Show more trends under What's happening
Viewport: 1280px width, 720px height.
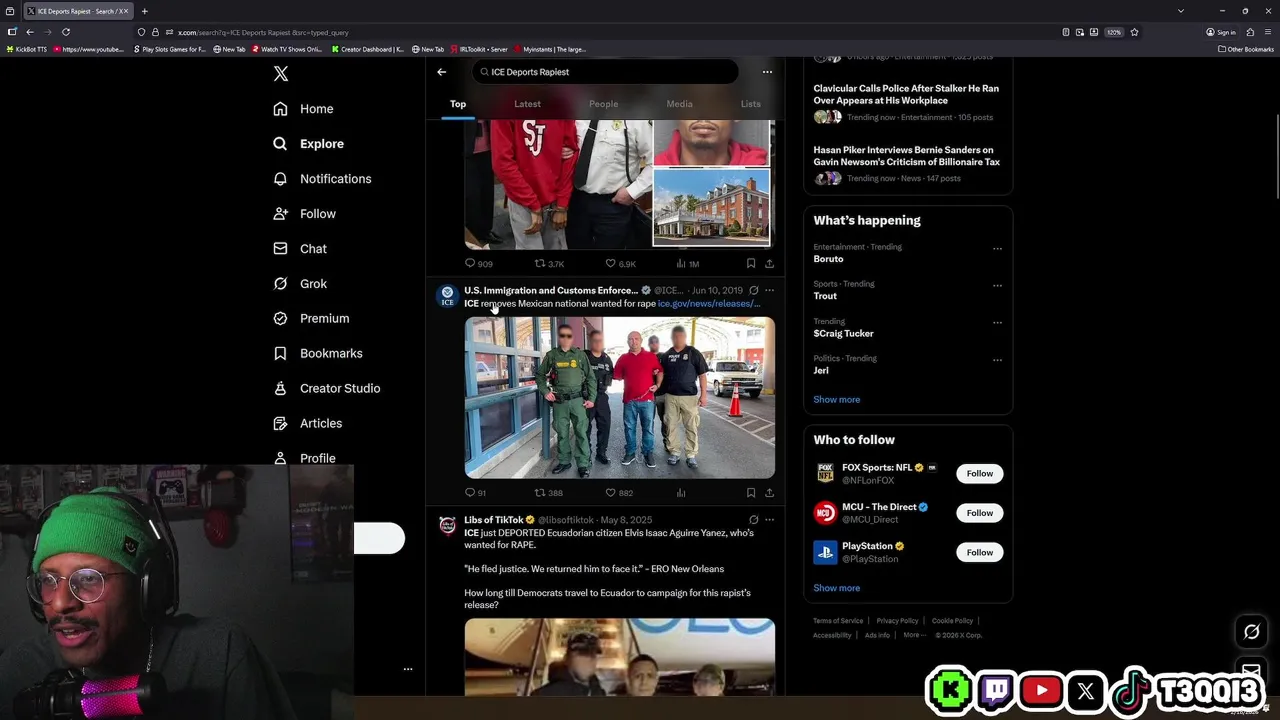836,400
